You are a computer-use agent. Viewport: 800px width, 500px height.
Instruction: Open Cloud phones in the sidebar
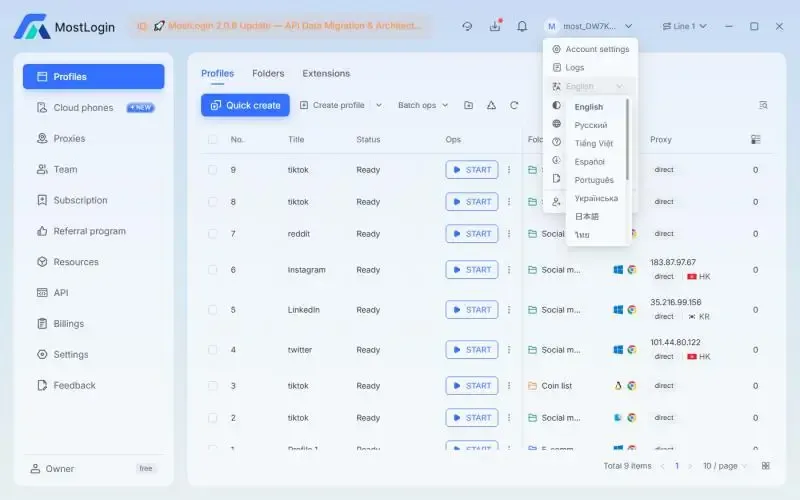(83, 108)
